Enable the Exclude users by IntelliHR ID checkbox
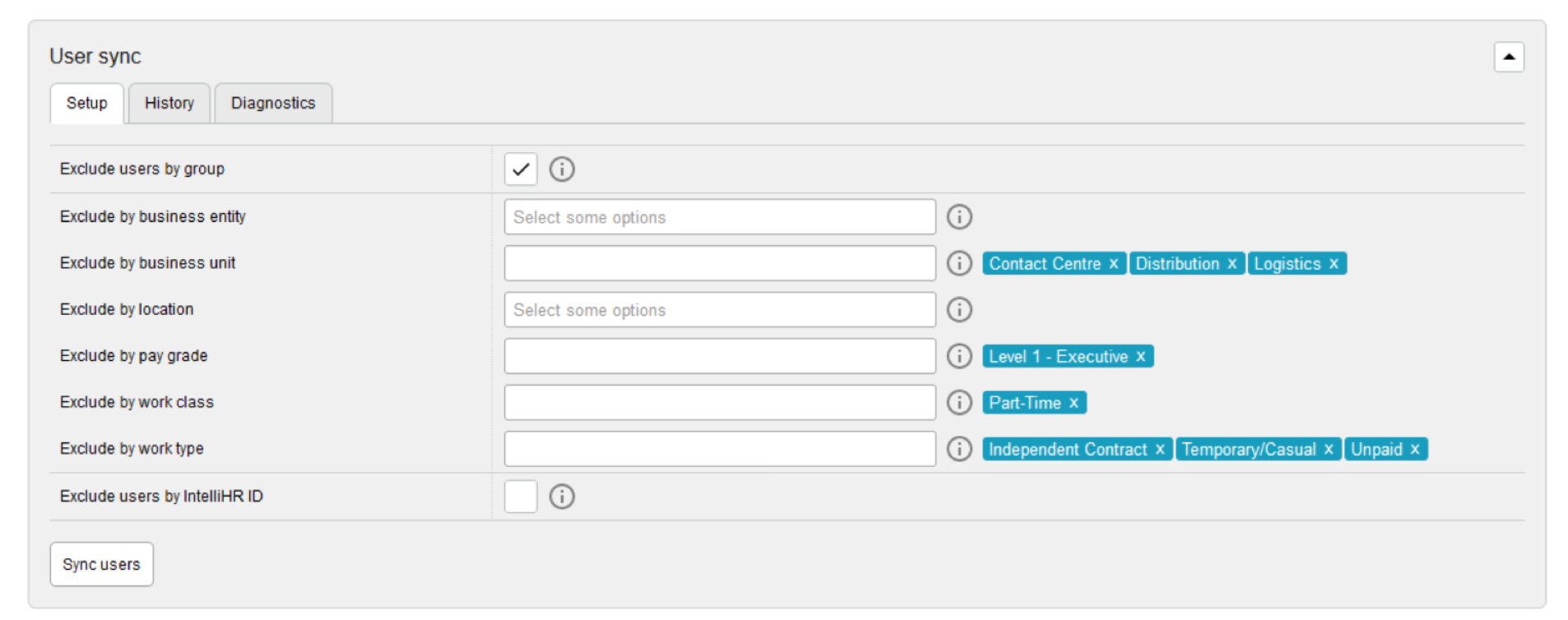1568x620 pixels. pyautogui.click(x=521, y=497)
